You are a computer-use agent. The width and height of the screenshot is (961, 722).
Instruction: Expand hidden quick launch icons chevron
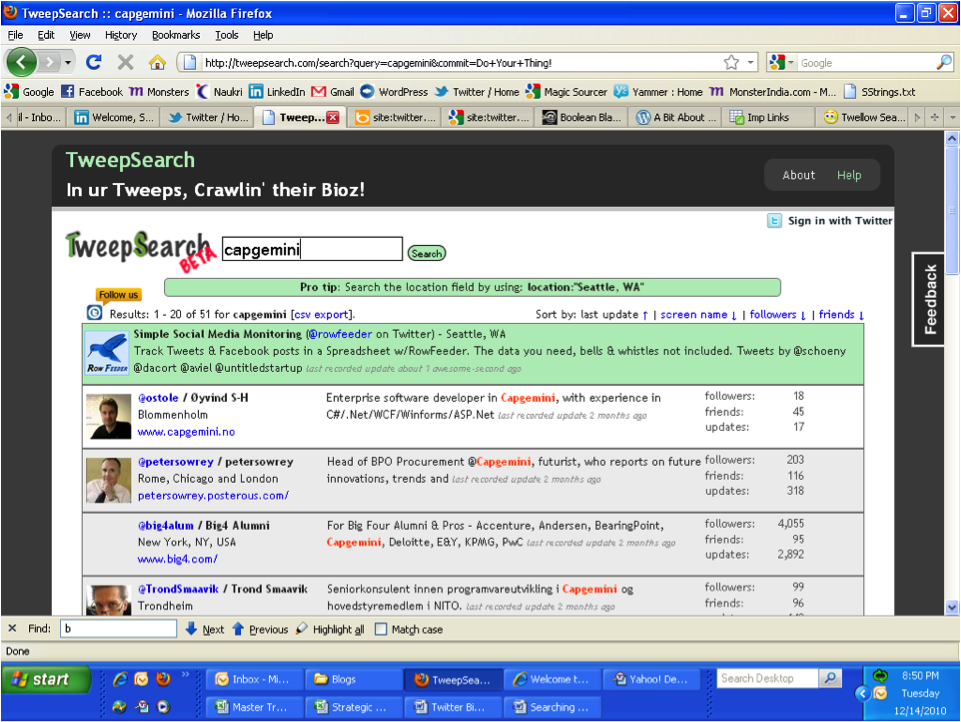point(185,675)
